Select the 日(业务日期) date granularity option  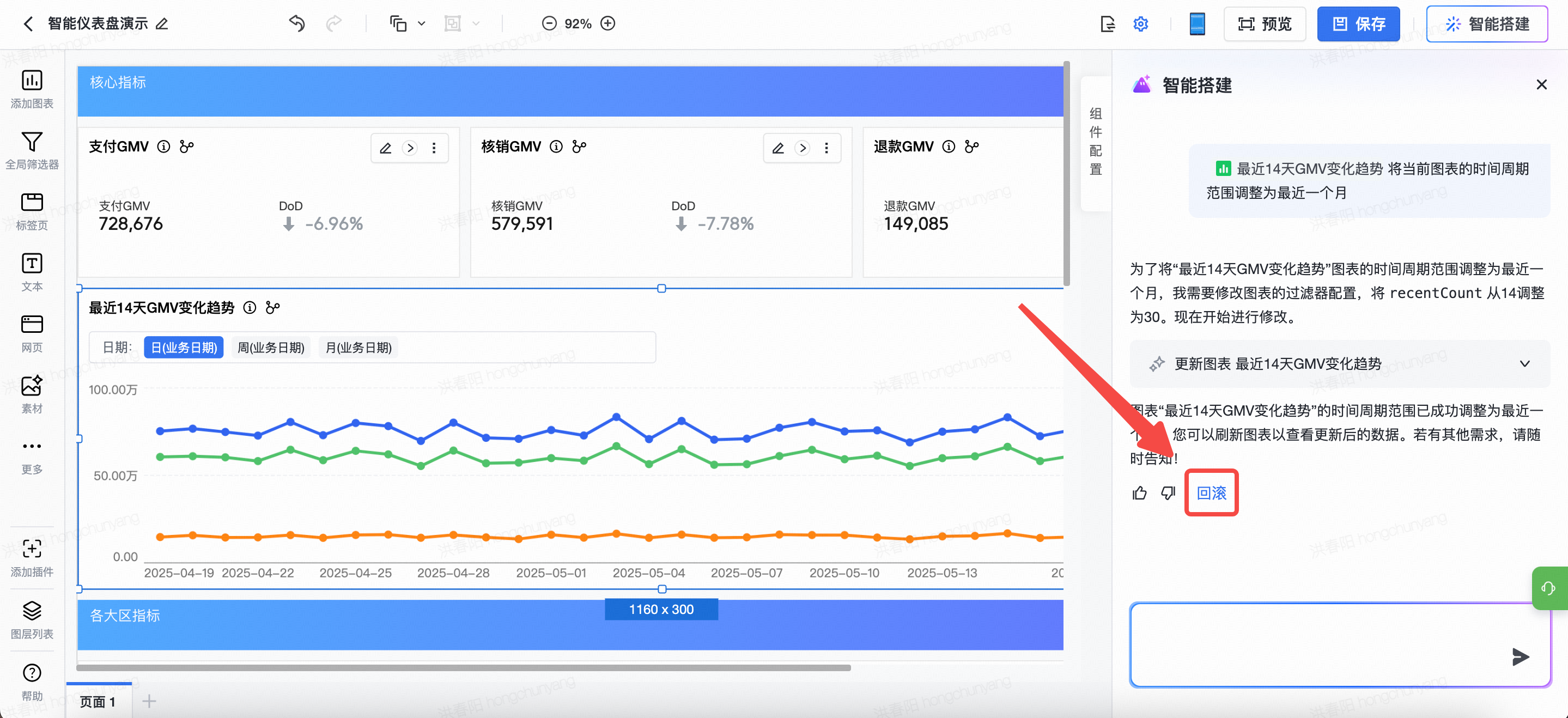click(184, 348)
